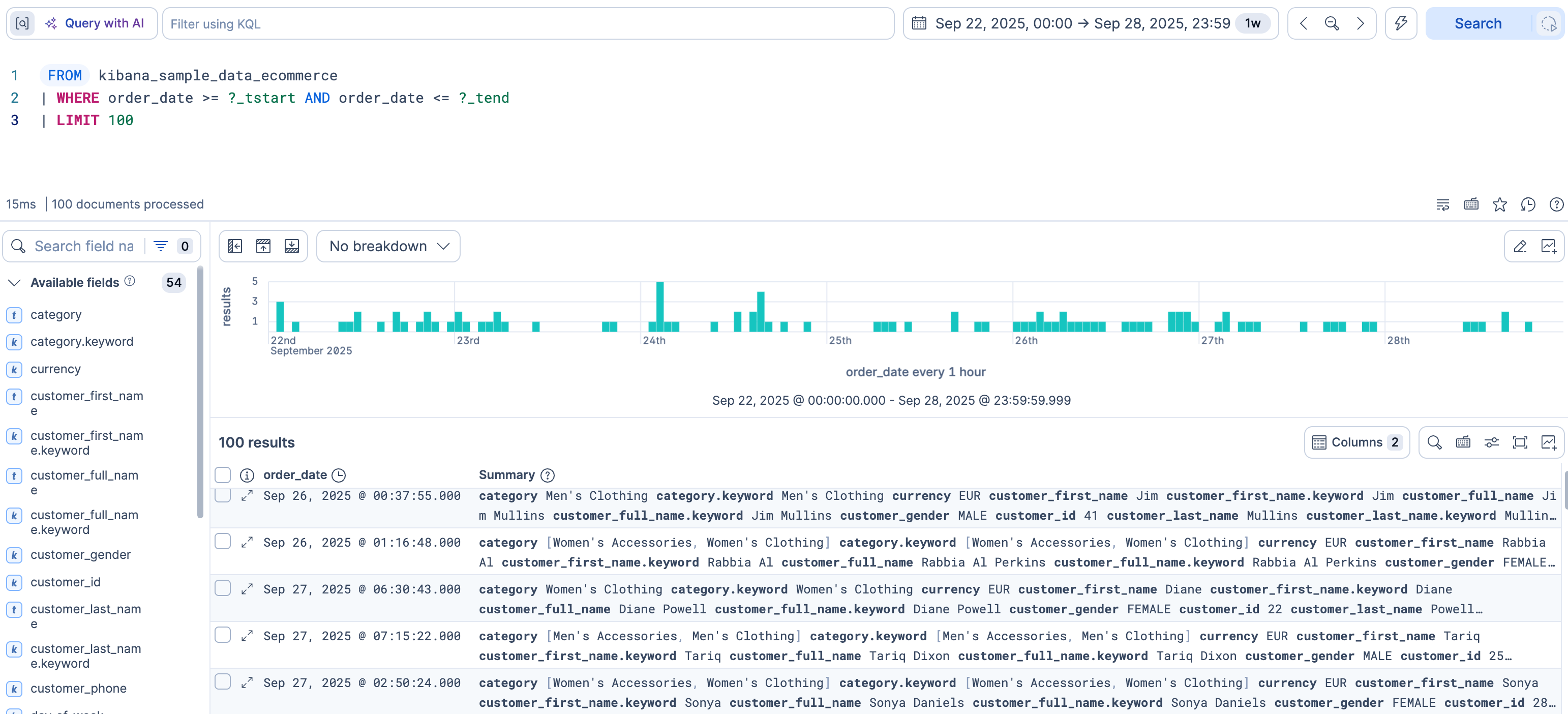The image size is (1568, 714).
Task: Select the customer_id field
Action: click(x=65, y=582)
